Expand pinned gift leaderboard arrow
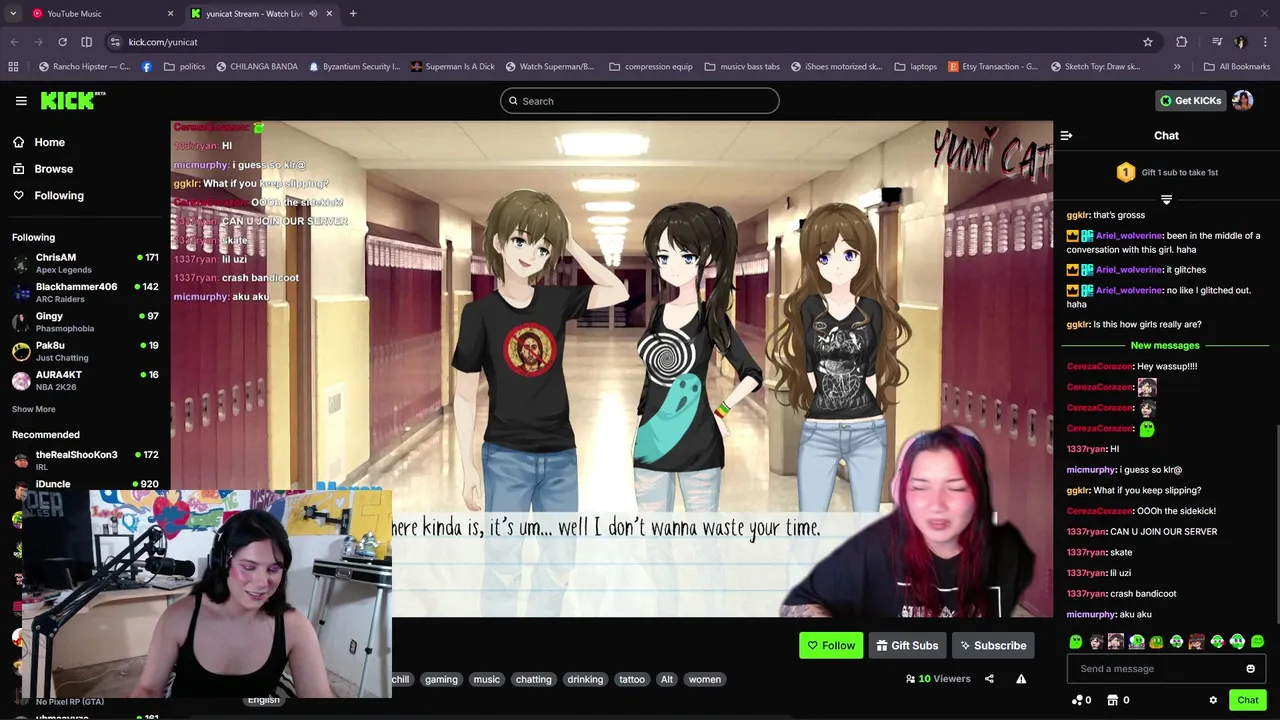 pos(1166,199)
